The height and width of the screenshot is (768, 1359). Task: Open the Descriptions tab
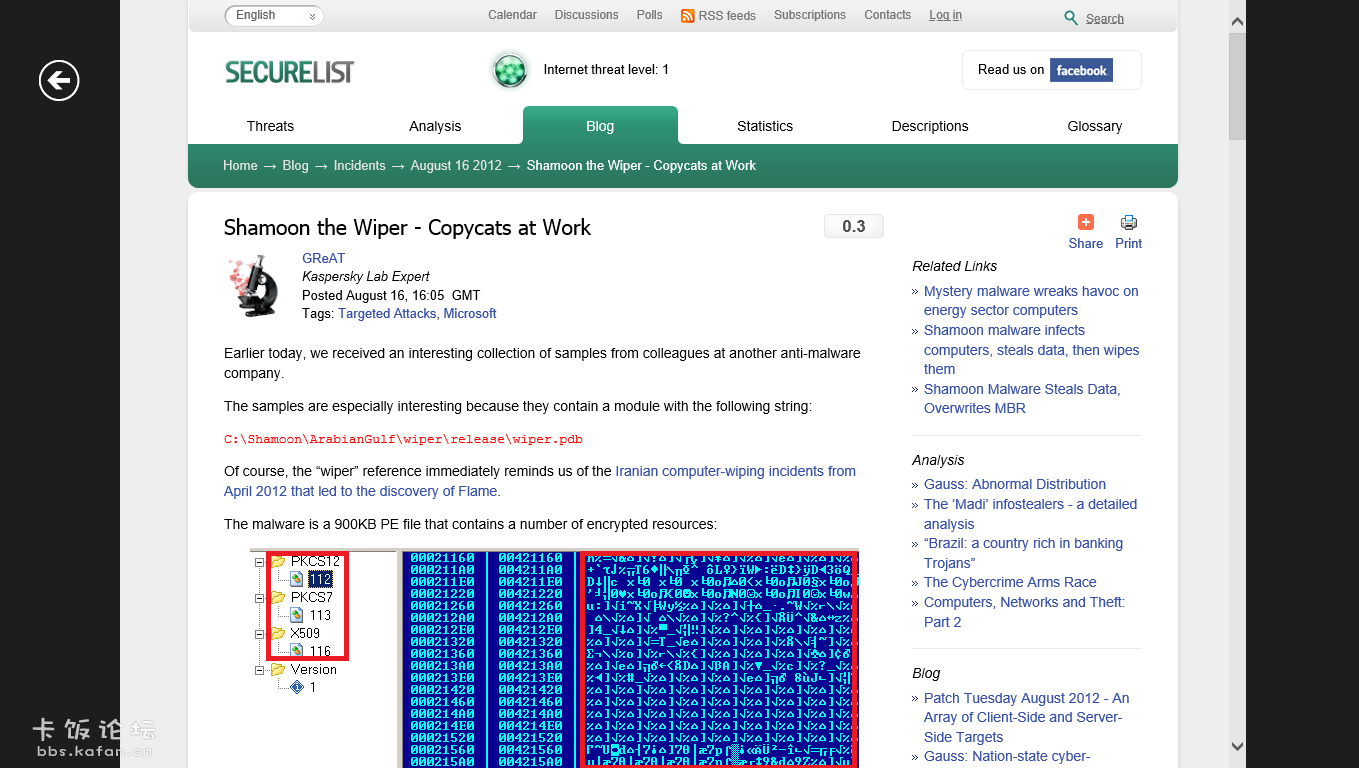[x=930, y=126]
